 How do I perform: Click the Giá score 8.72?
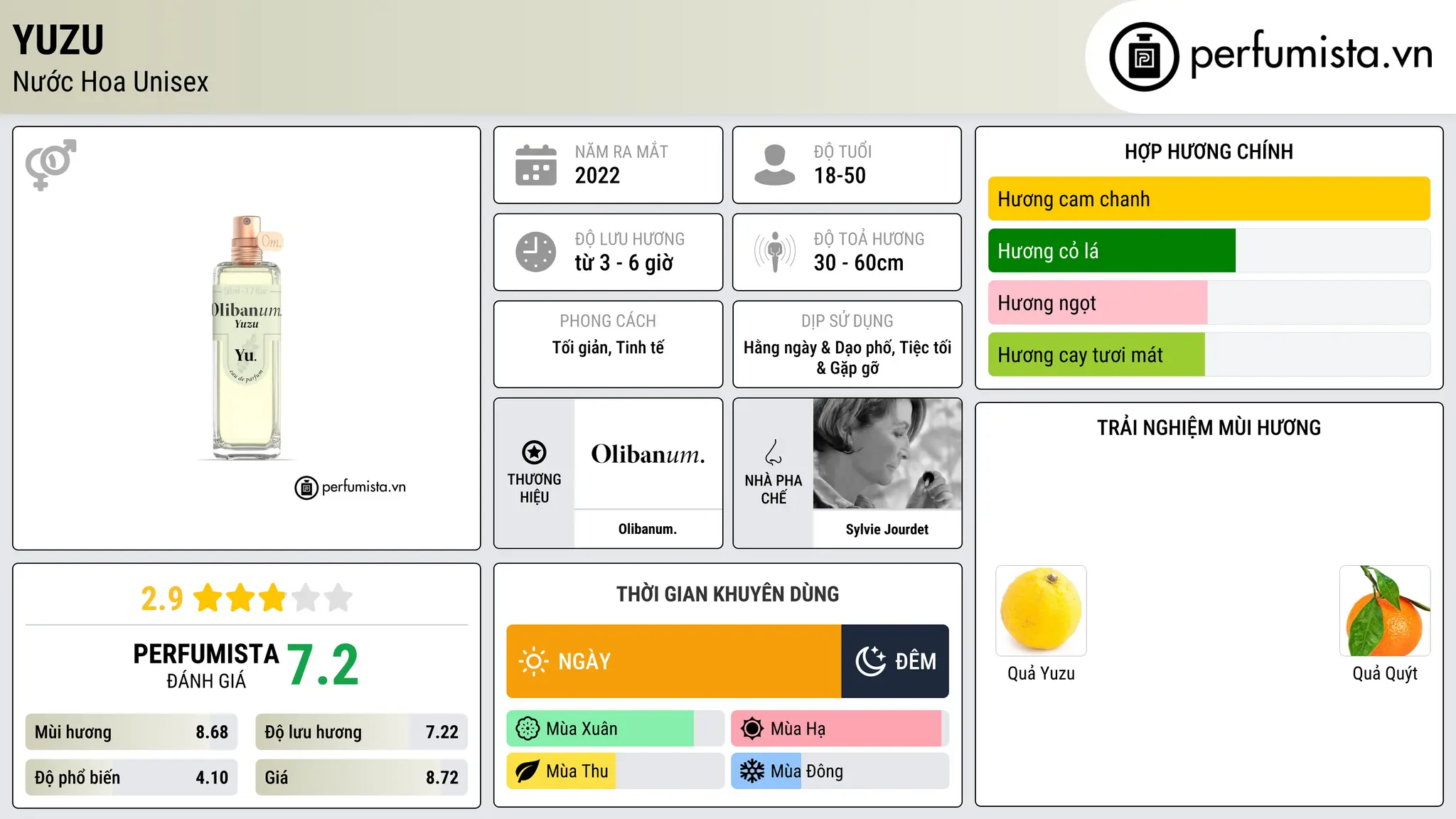[x=362, y=778]
